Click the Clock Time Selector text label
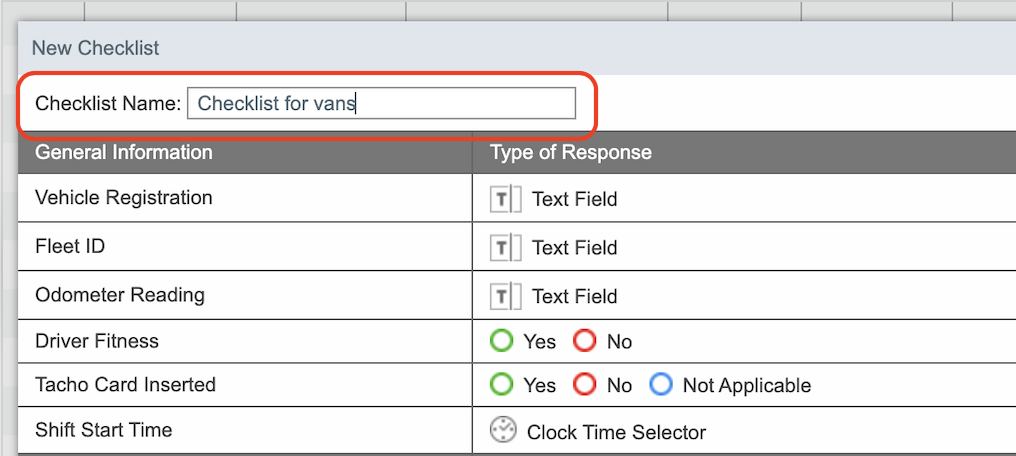The height and width of the screenshot is (456, 1016). coord(616,433)
